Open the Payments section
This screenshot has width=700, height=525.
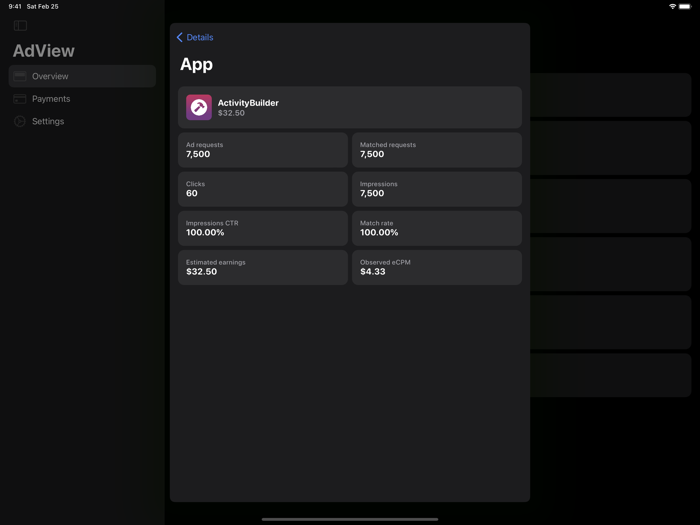tap(82, 99)
